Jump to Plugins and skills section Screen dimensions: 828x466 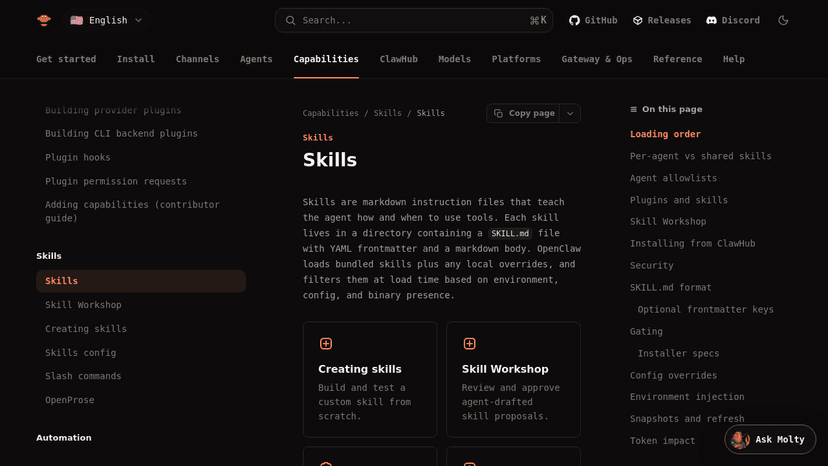click(679, 200)
